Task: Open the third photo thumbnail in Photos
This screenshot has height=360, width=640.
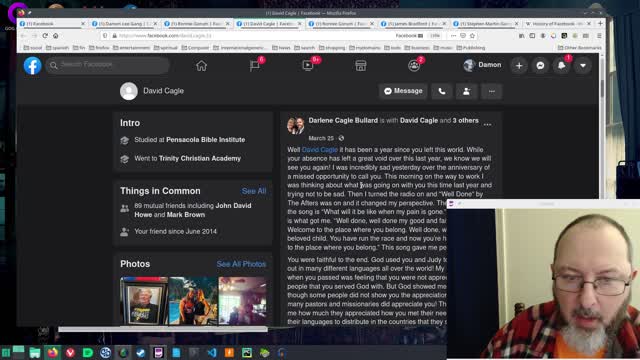Action: coord(242,301)
